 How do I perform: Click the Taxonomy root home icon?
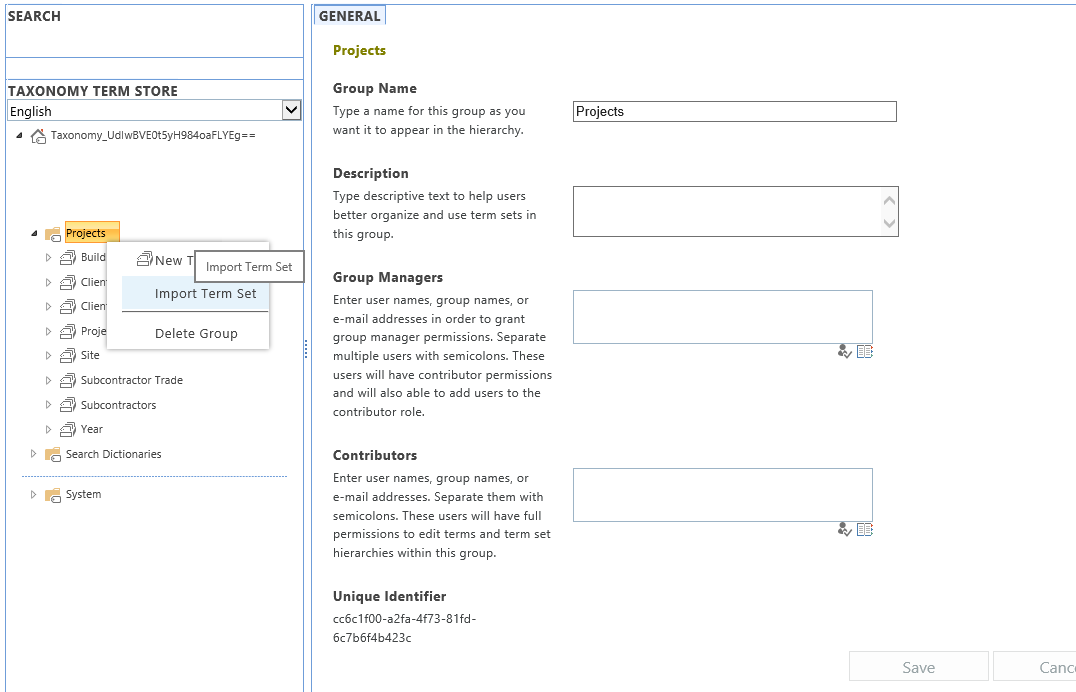(x=38, y=136)
